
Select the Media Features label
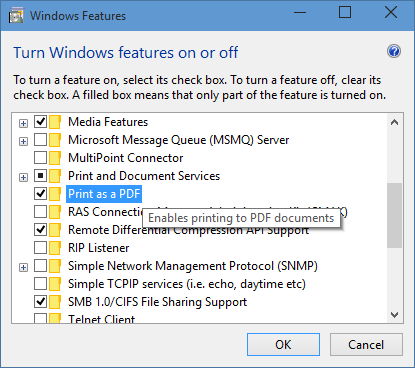[x=108, y=122]
